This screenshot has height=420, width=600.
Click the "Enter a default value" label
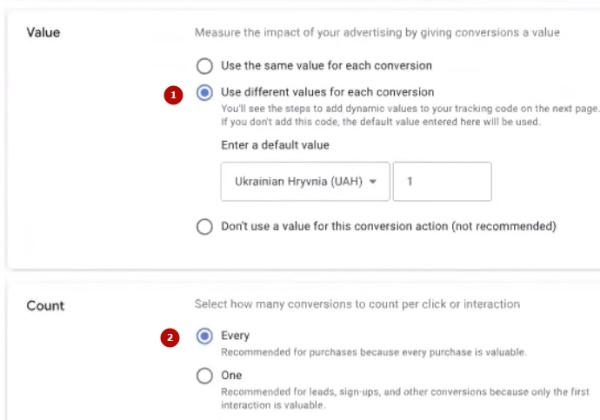pyautogui.click(x=275, y=145)
